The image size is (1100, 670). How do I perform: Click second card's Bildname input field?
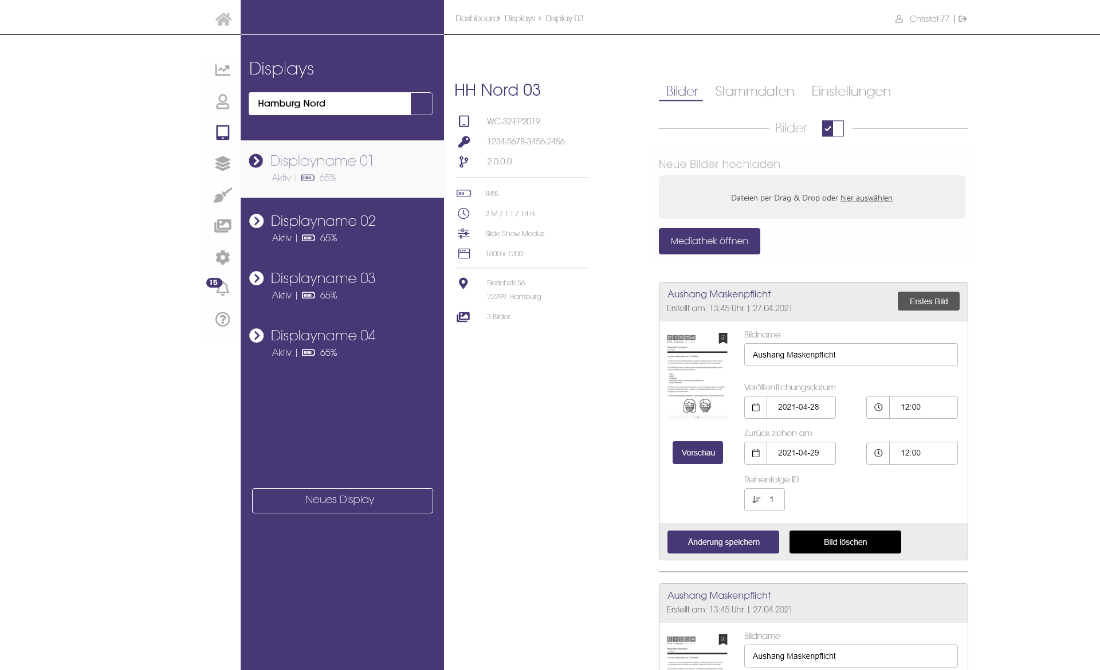coord(851,656)
